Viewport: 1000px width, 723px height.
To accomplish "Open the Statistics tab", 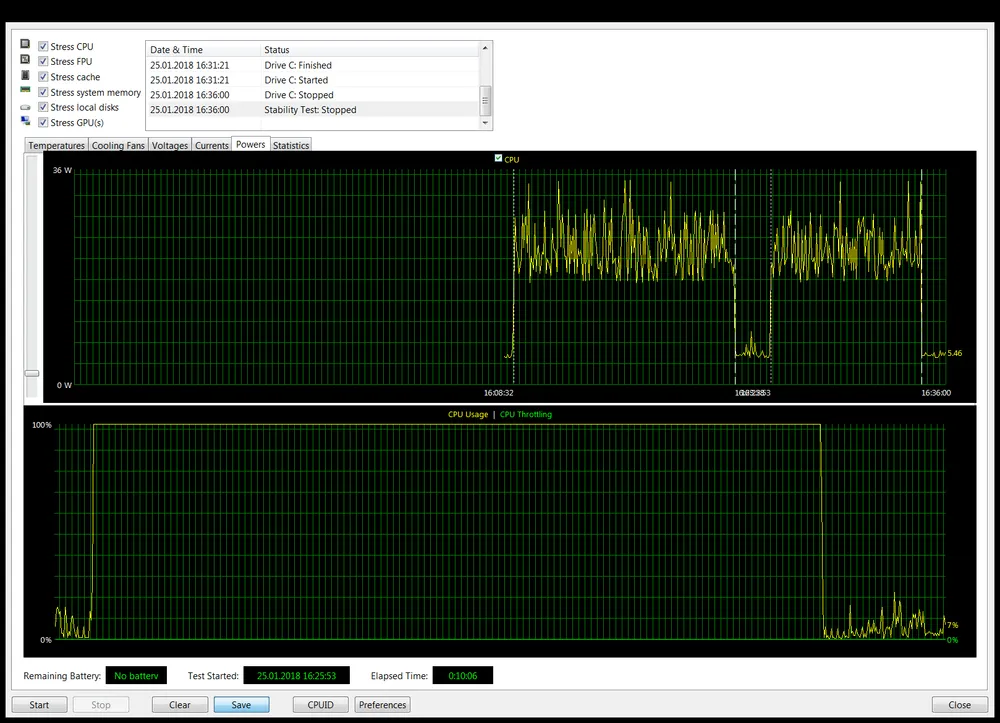I will click(x=291, y=146).
